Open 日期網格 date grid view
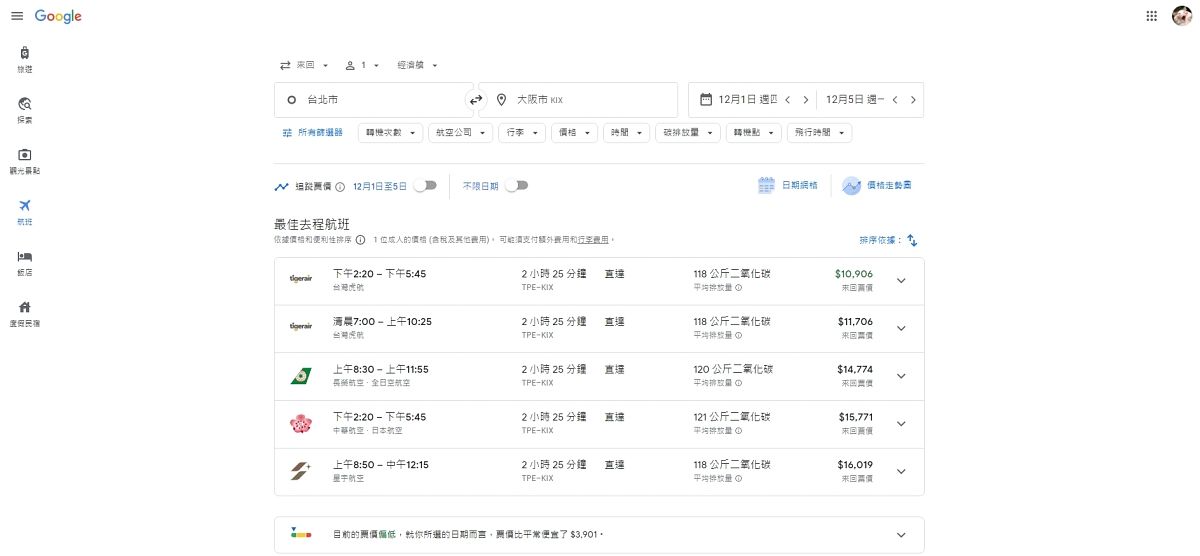Viewport: 1200px width, 556px height. tap(788, 185)
